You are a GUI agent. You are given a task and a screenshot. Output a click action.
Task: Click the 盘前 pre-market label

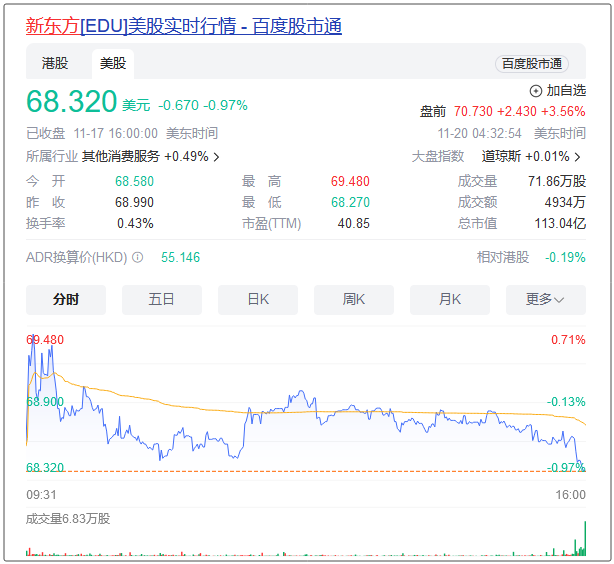433,112
